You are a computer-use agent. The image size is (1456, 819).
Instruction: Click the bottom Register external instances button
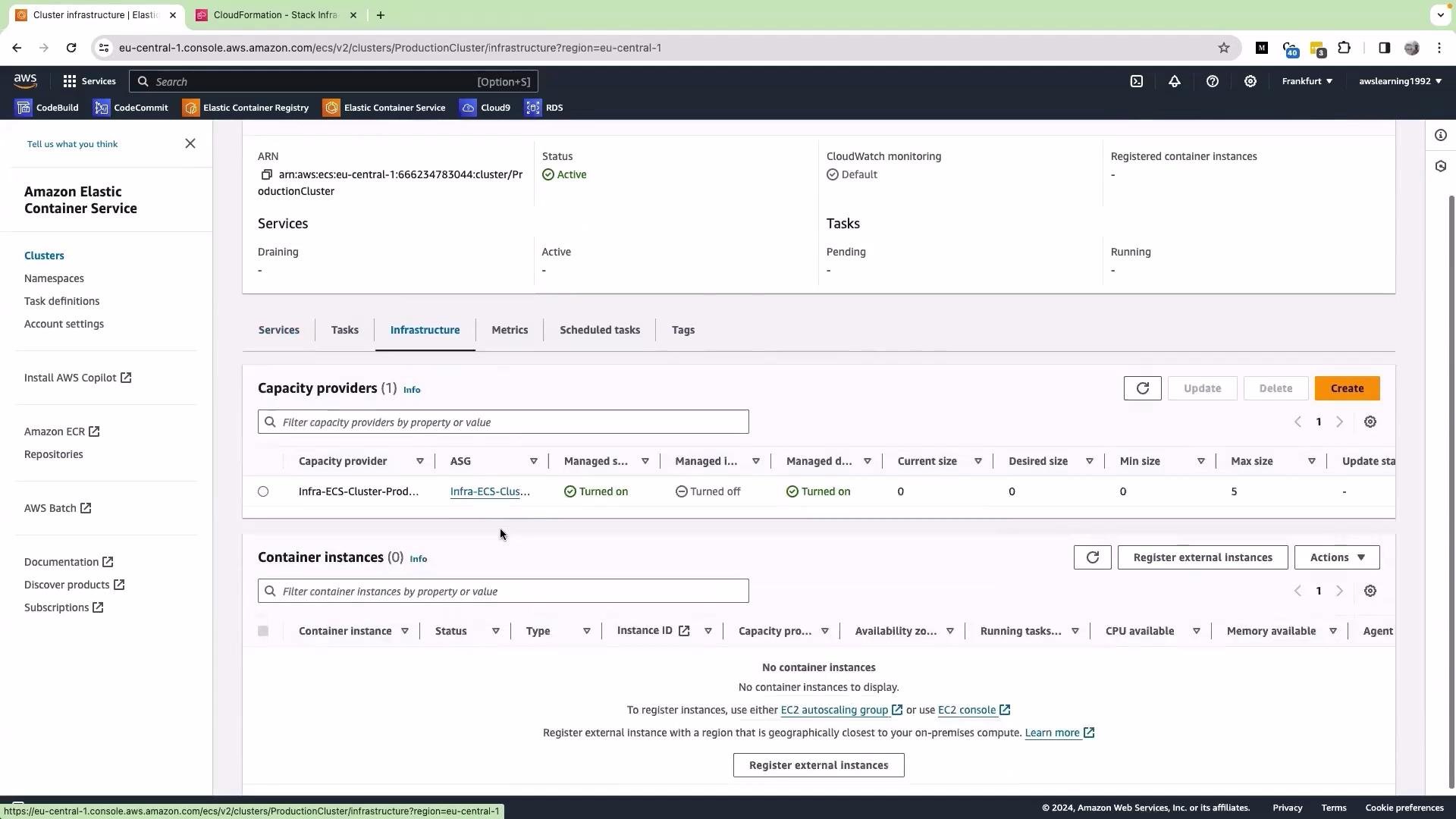click(x=818, y=765)
